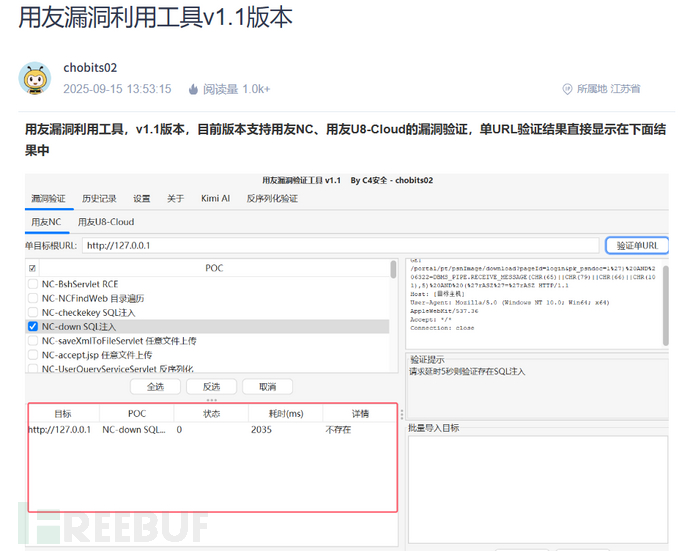The height and width of the screenshot is (551, 690).
Task: Click the 单目标根URL input field
Action: (x=340, y=245)
